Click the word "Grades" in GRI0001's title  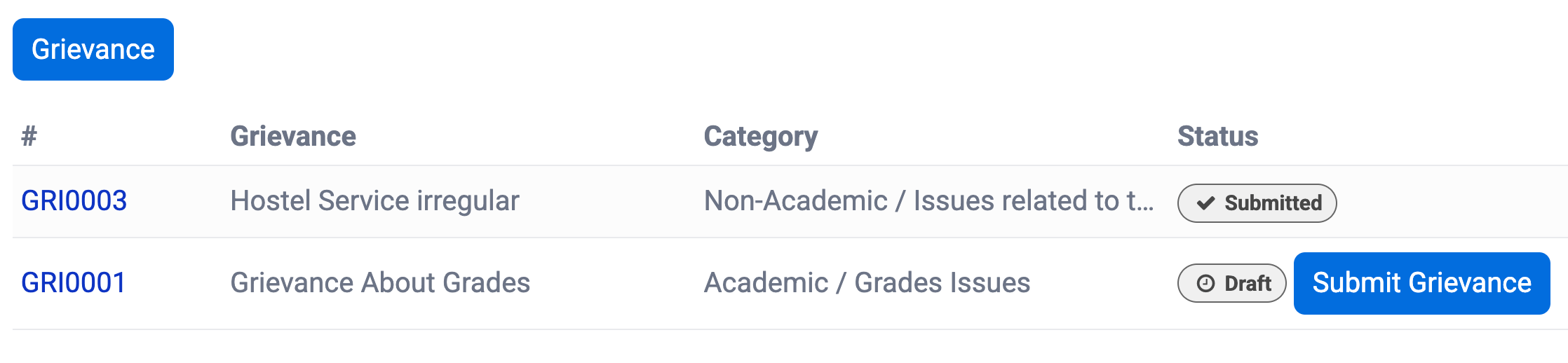(486, 283)
